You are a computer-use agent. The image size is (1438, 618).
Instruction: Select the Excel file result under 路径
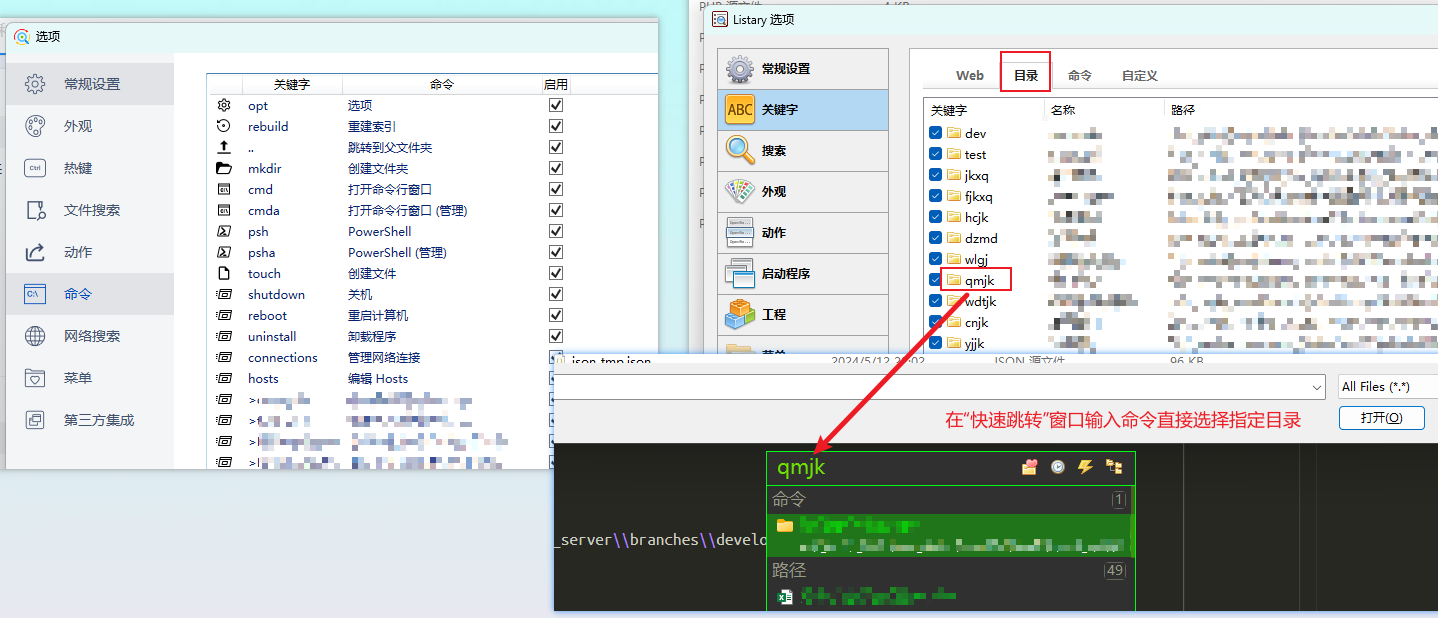pyautogui.click(x=949, y=597)
